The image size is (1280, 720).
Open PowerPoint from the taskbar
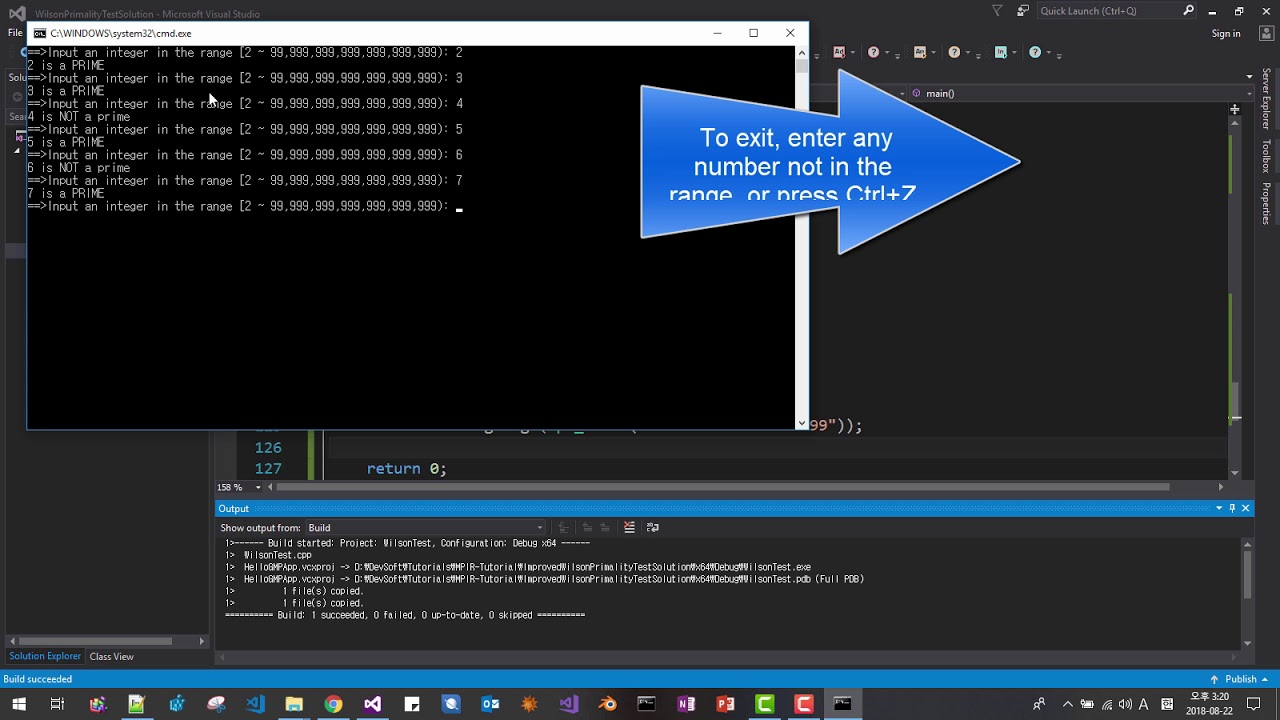(x=725, y=704)
